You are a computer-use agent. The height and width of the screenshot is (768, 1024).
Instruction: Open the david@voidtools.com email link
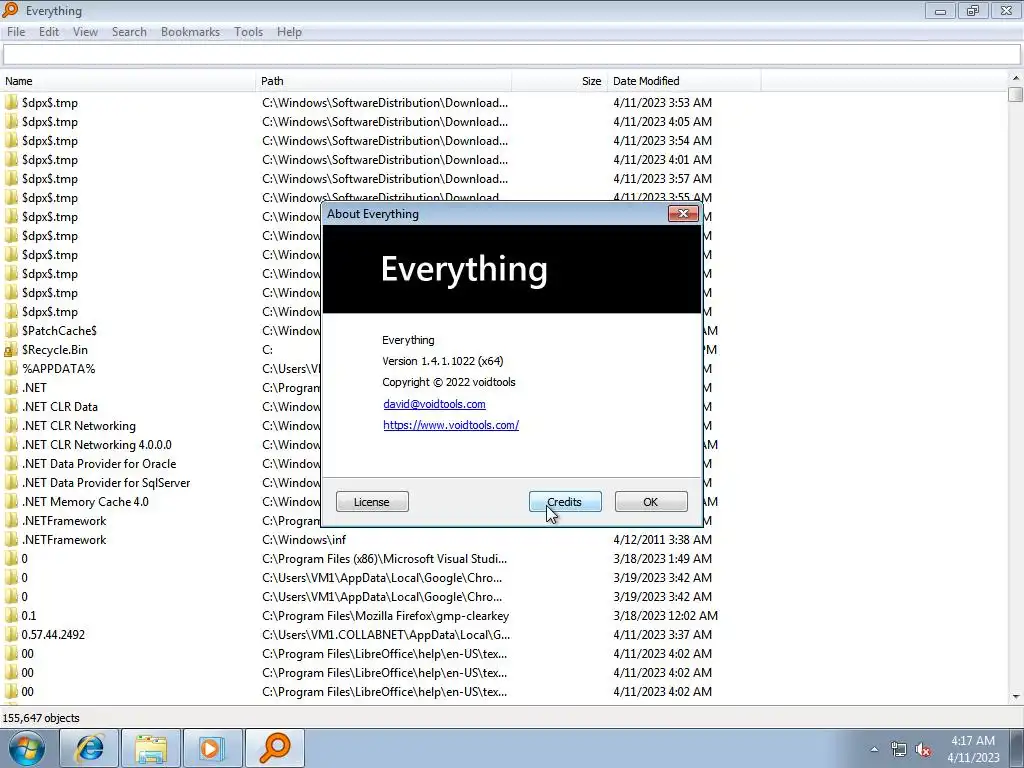pyautogui.click(x=434, y=404)
